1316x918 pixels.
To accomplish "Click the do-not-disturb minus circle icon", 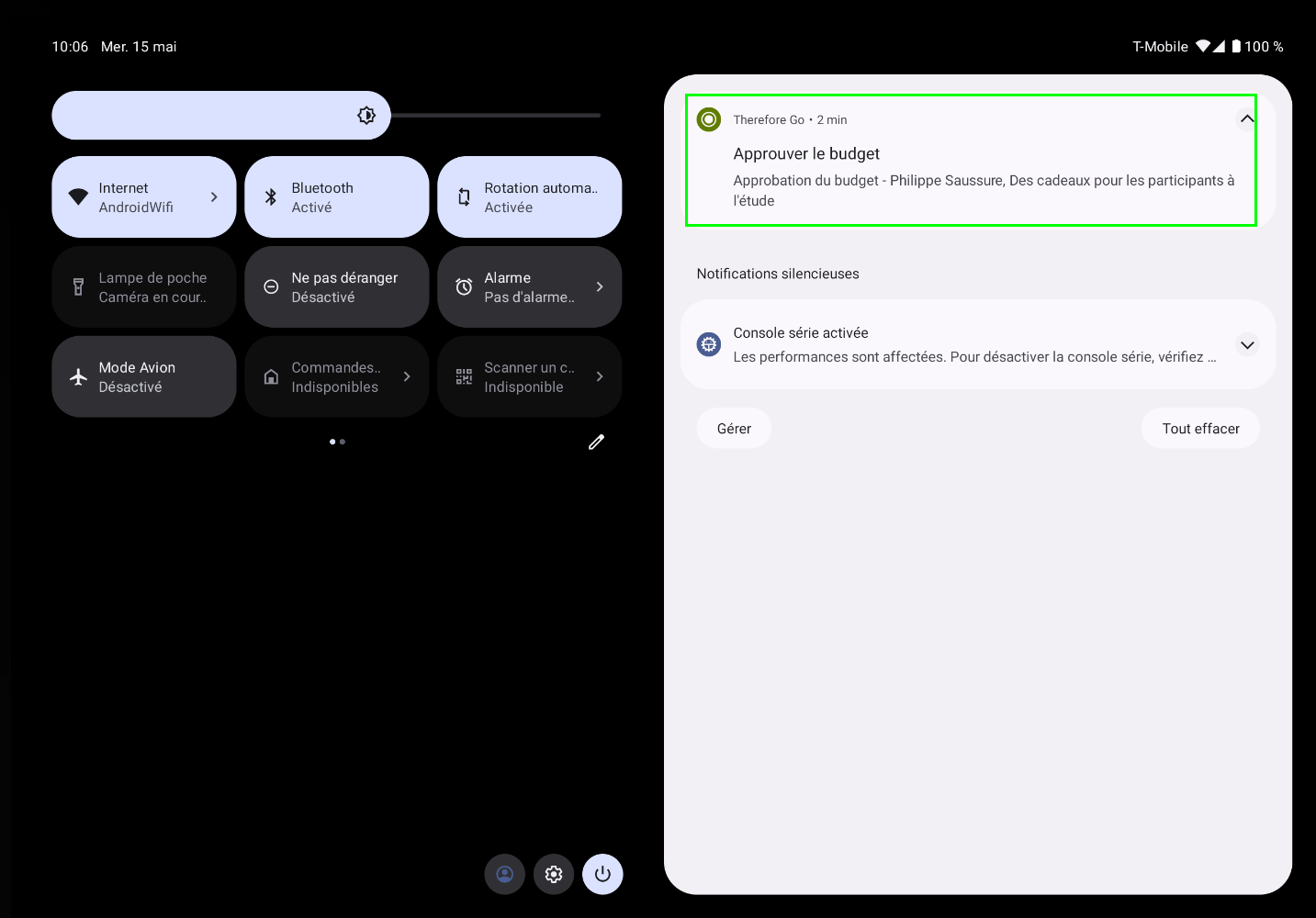I will 271,287.
